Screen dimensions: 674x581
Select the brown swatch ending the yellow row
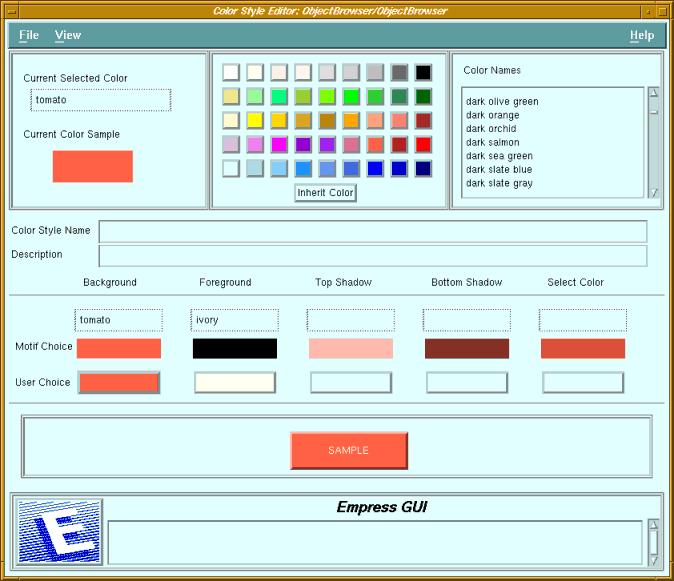(423, 121)
